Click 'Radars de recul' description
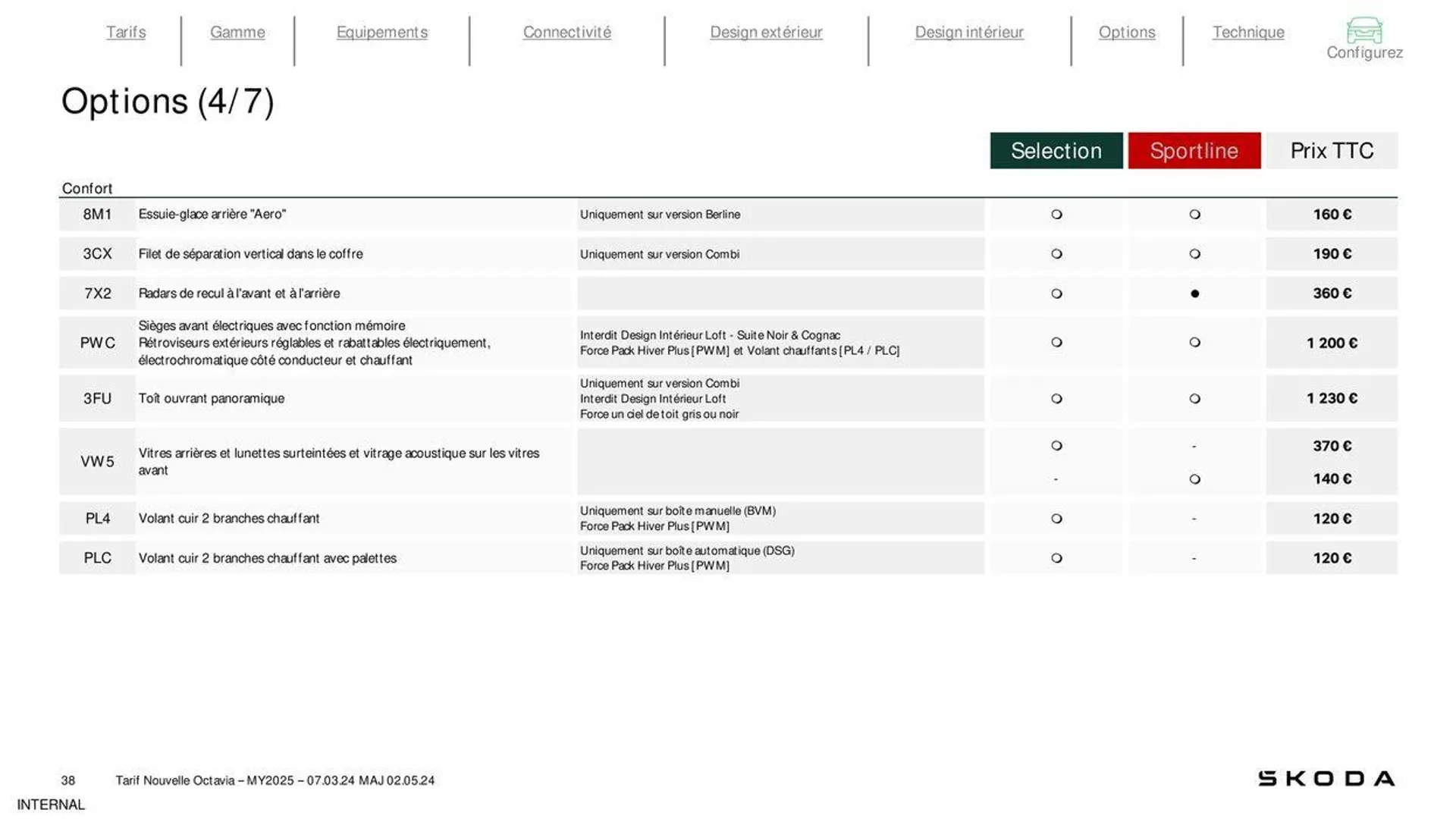 239,293
